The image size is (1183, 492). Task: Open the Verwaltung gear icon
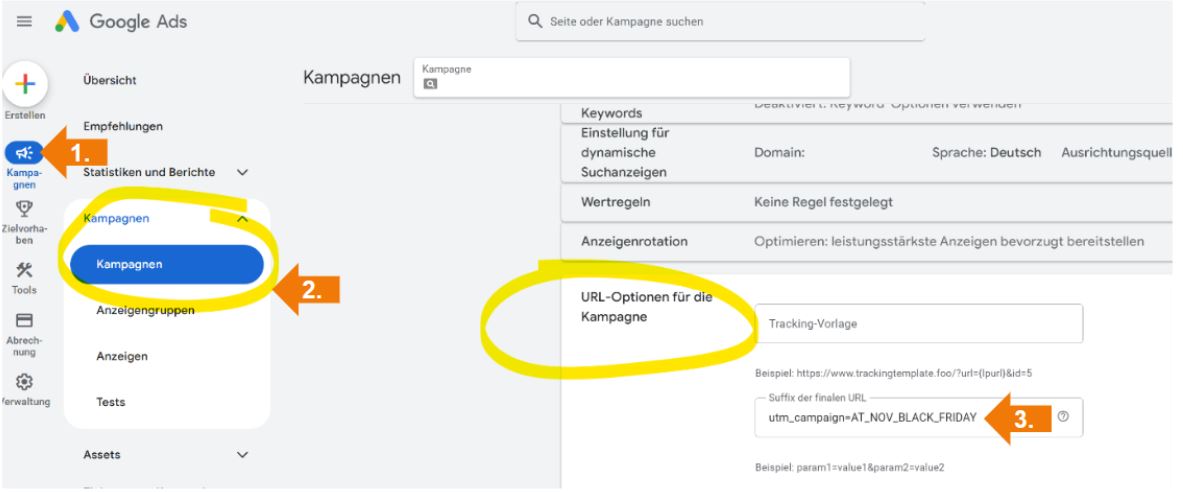(24, 382)
